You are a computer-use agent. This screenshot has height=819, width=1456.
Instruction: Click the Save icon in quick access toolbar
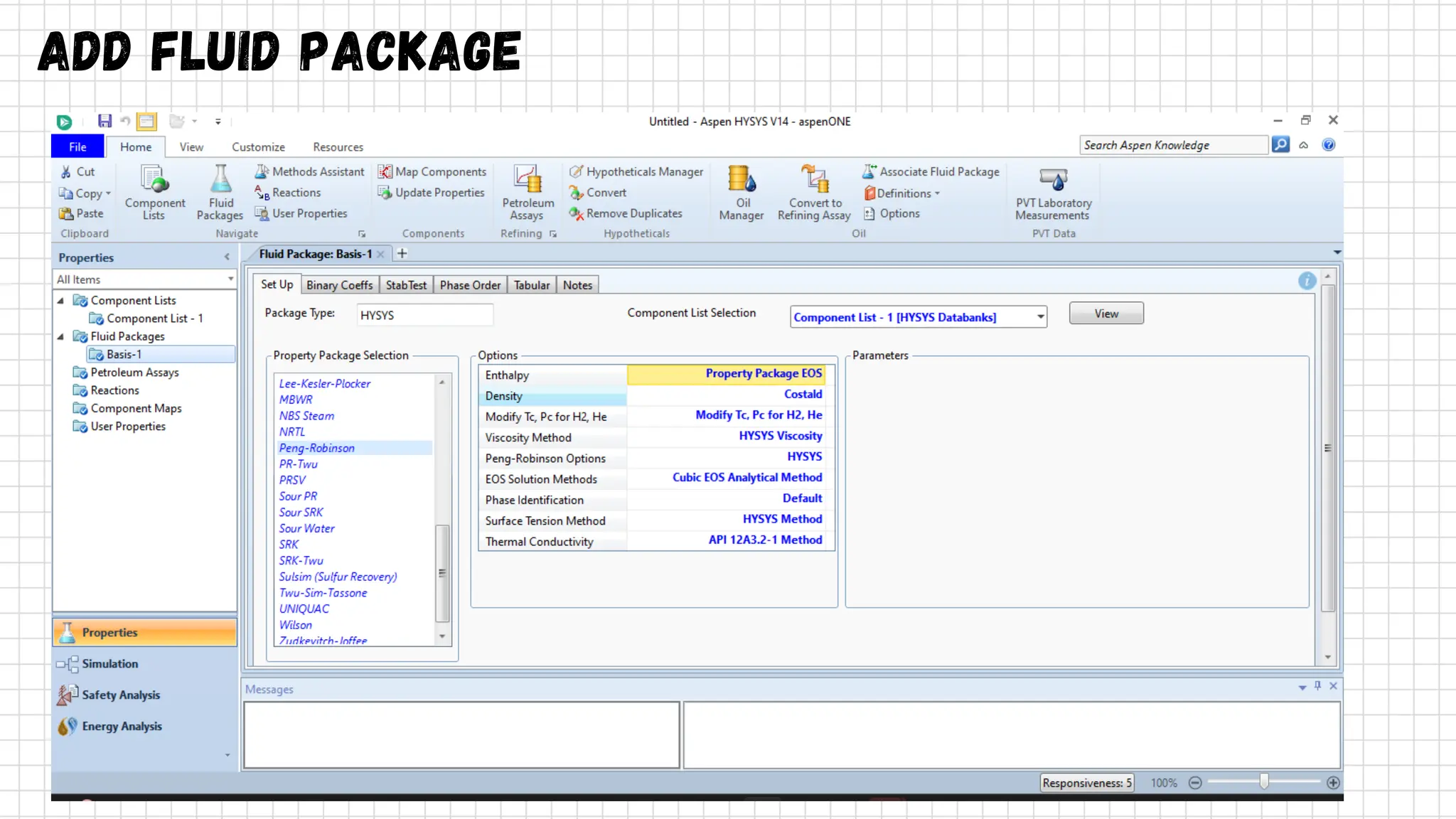point(105,121)
